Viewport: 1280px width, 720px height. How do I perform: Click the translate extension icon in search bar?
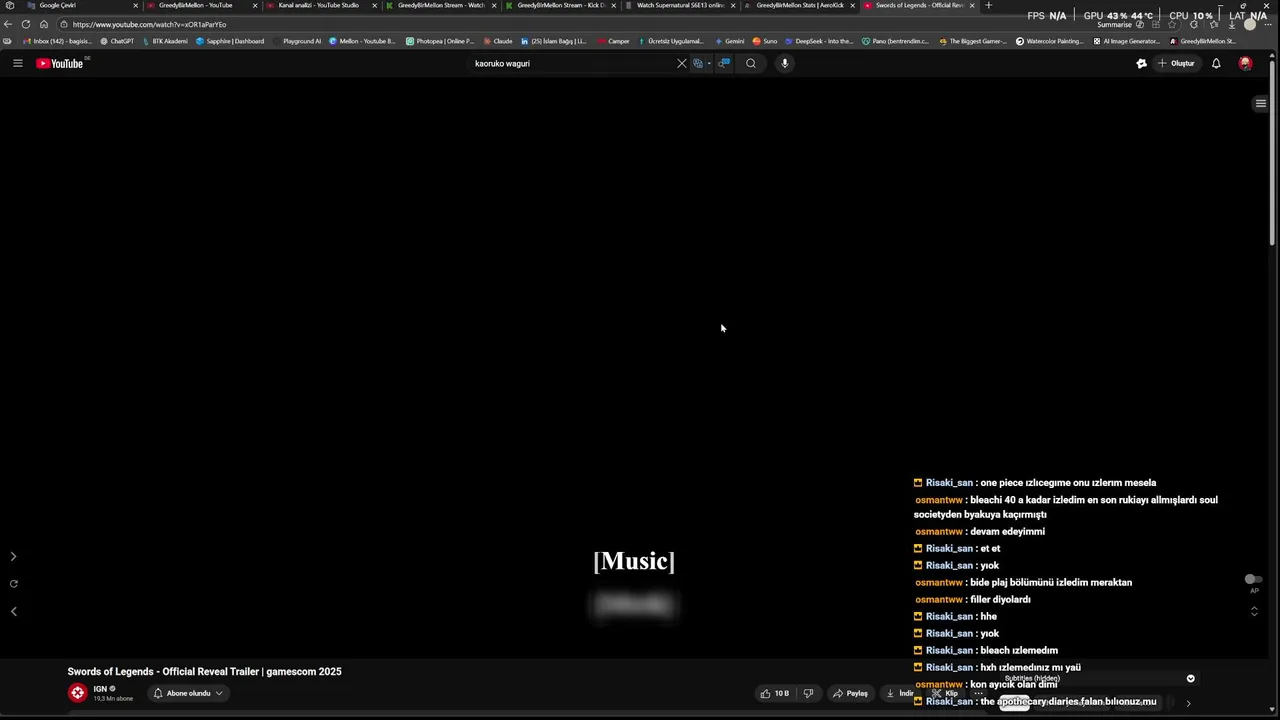click(698, 63)
